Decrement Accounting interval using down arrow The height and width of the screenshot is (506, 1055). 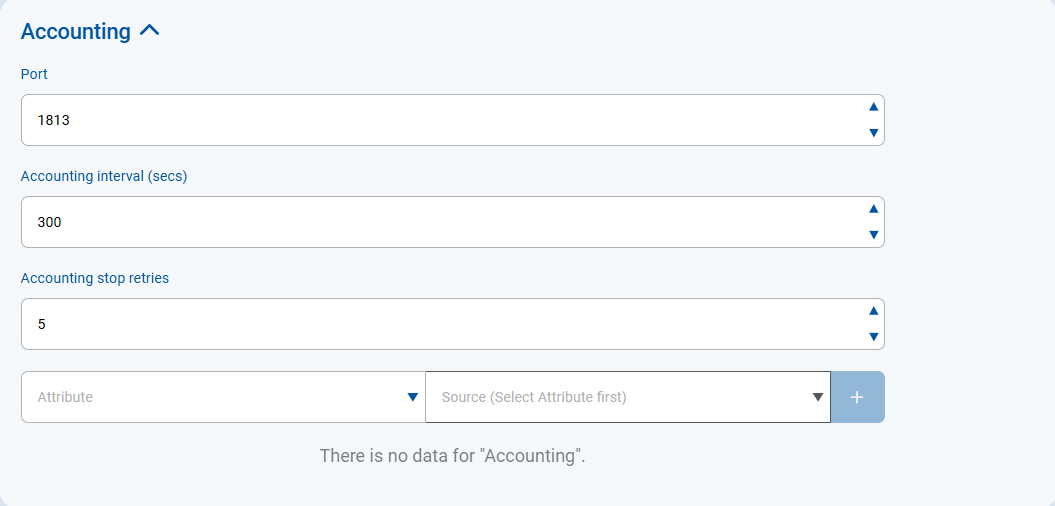click(x=873, y=235)
